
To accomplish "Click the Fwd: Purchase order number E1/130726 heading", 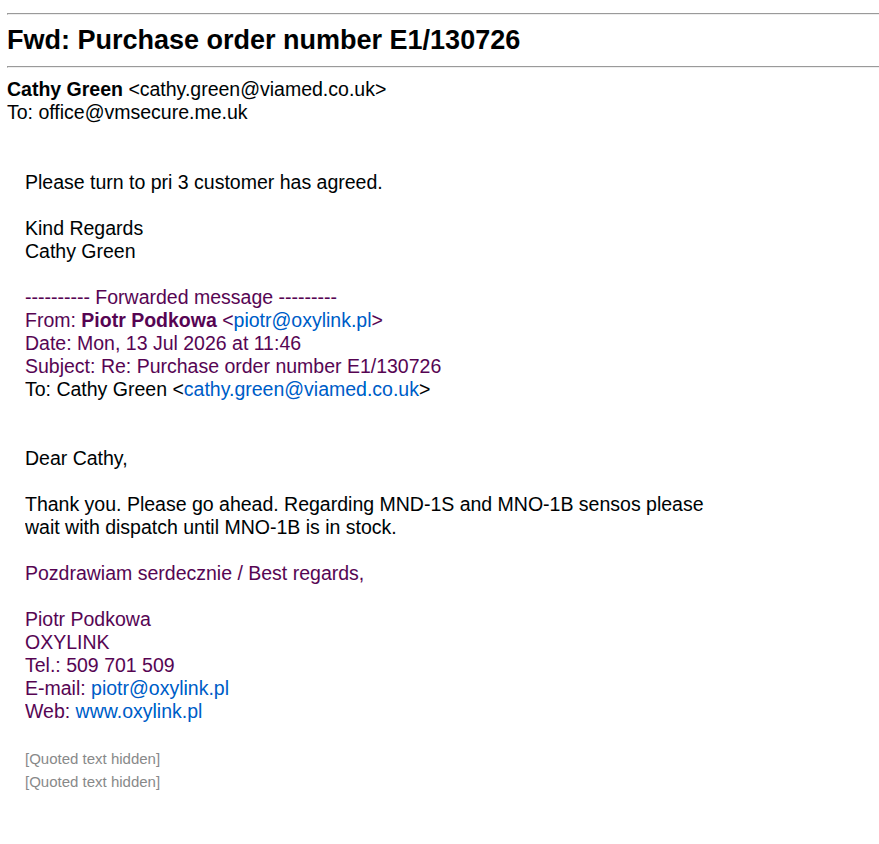I will (263, 40).
